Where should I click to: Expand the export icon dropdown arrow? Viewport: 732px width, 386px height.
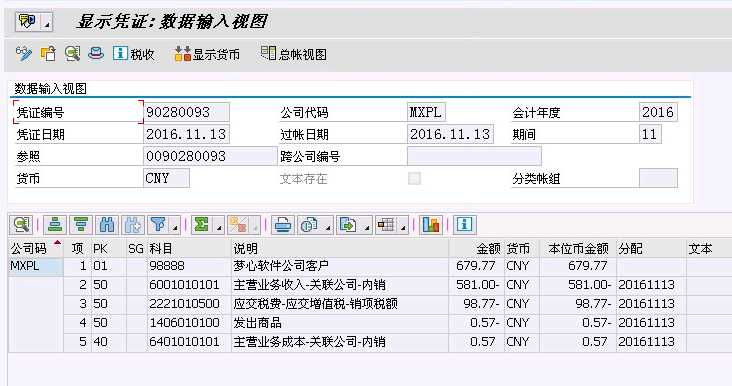[367, 226]
